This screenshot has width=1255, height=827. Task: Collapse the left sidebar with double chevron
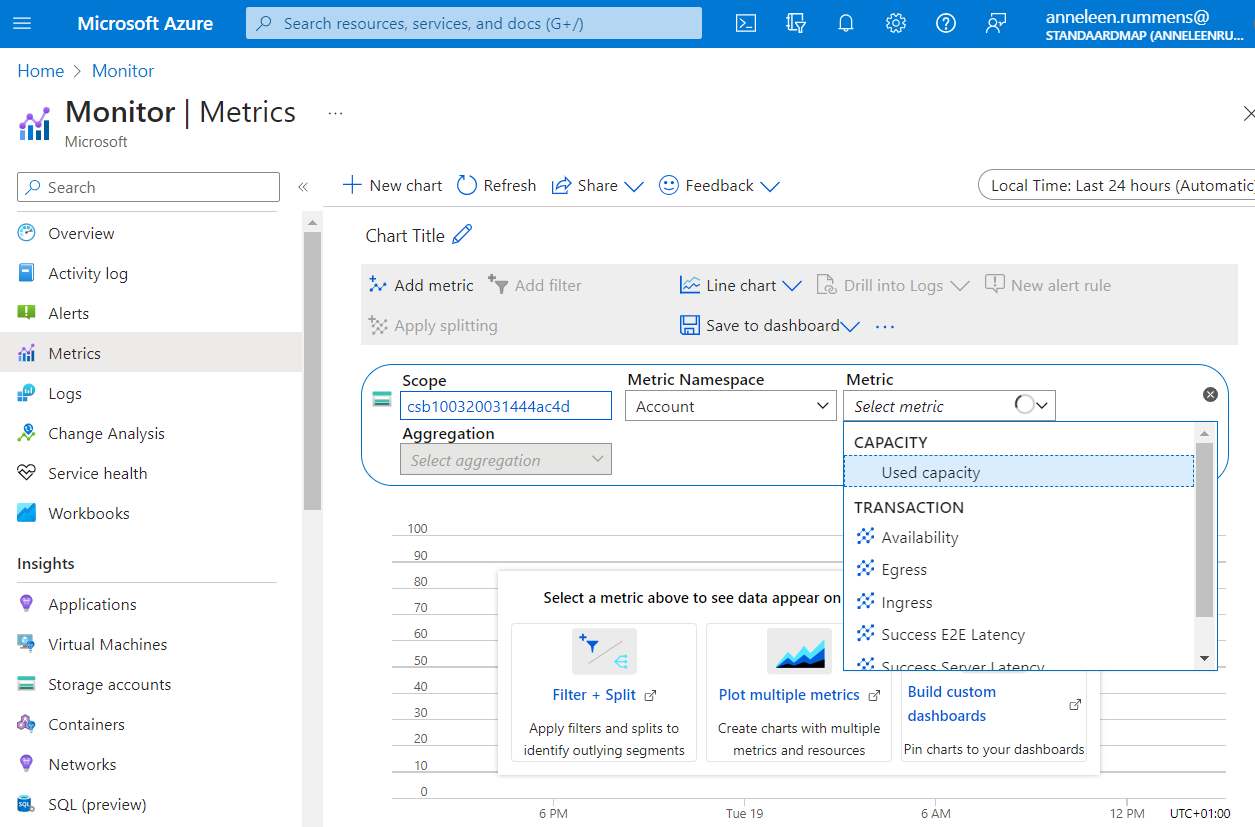tap(303, 187)
